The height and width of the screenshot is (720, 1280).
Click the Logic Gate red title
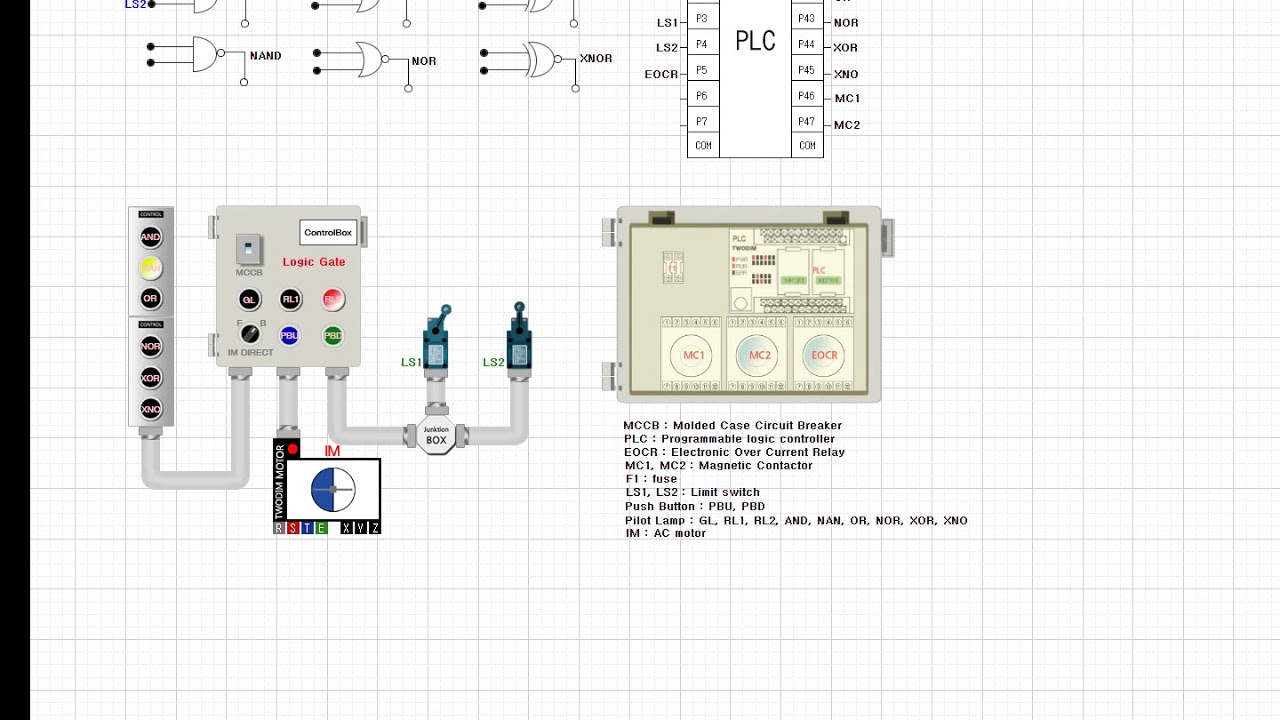click(314, 262)
